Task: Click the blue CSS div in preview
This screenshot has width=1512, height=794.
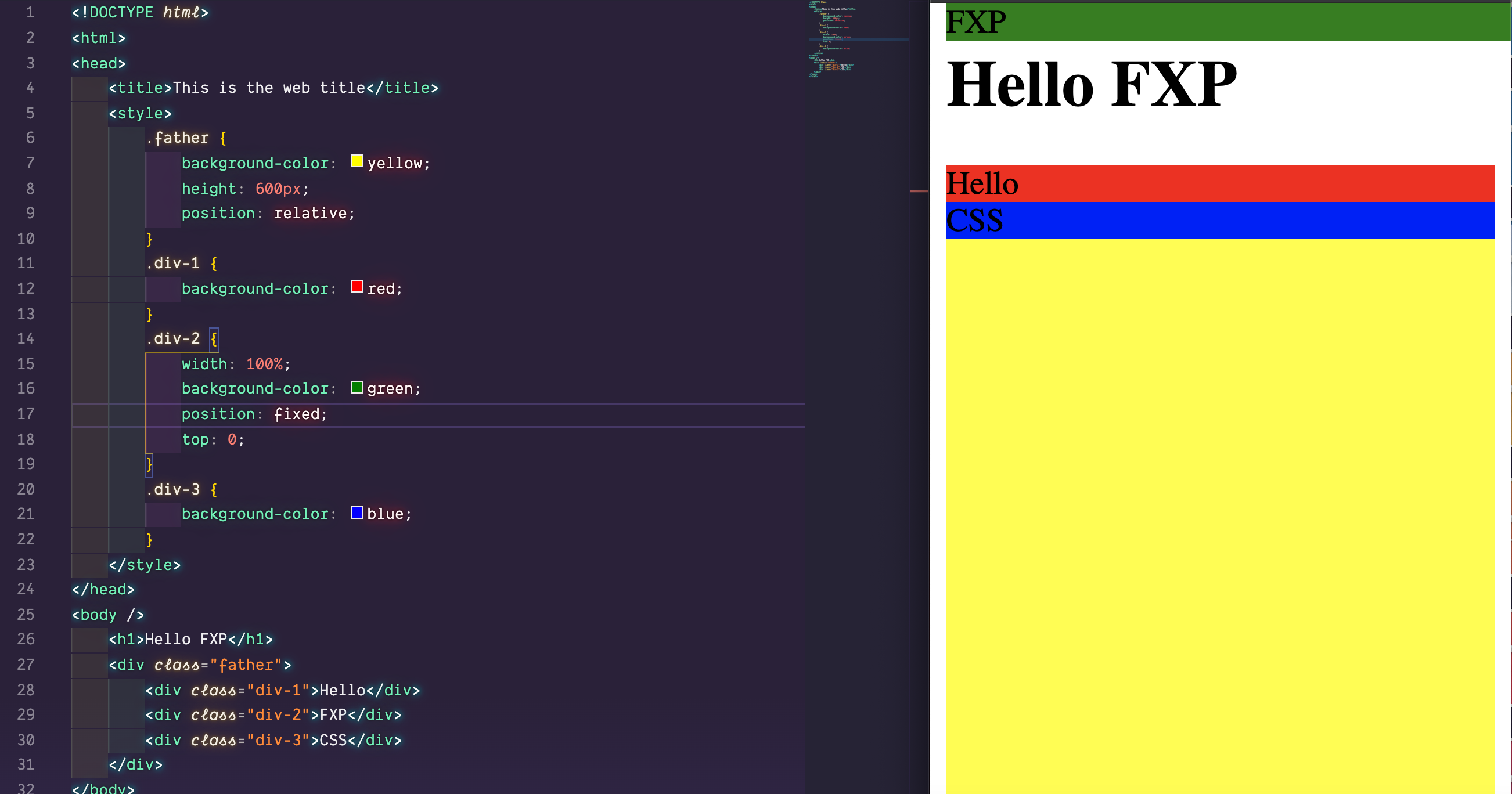Action: coord(1220,221)
